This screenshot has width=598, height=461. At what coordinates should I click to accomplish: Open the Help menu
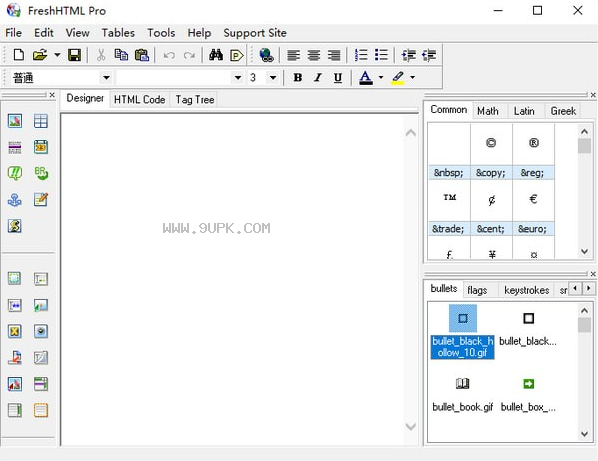click(199, 33)
